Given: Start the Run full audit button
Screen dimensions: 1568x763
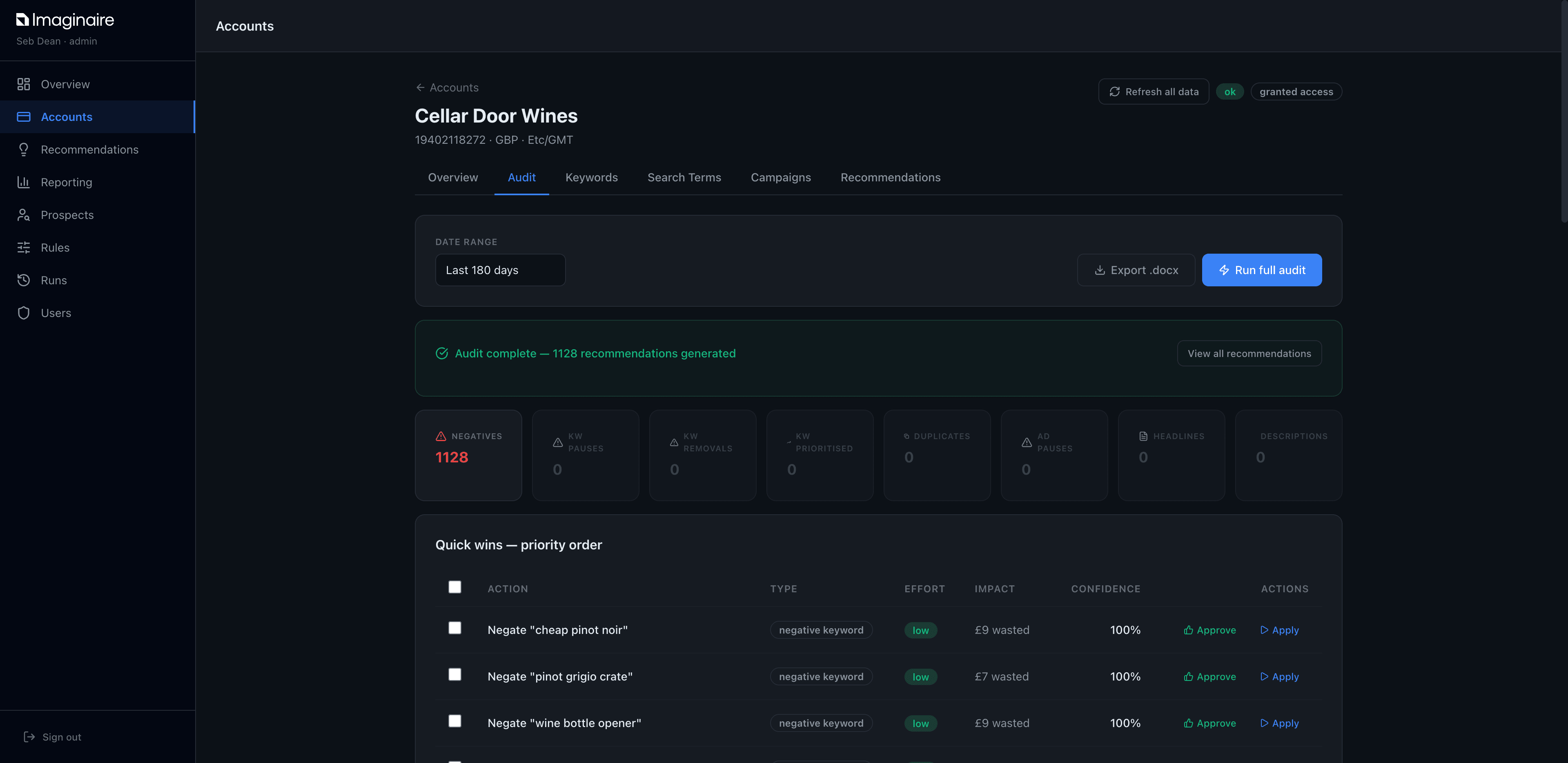Looking at the screenshot, I should click(1262, 270).
